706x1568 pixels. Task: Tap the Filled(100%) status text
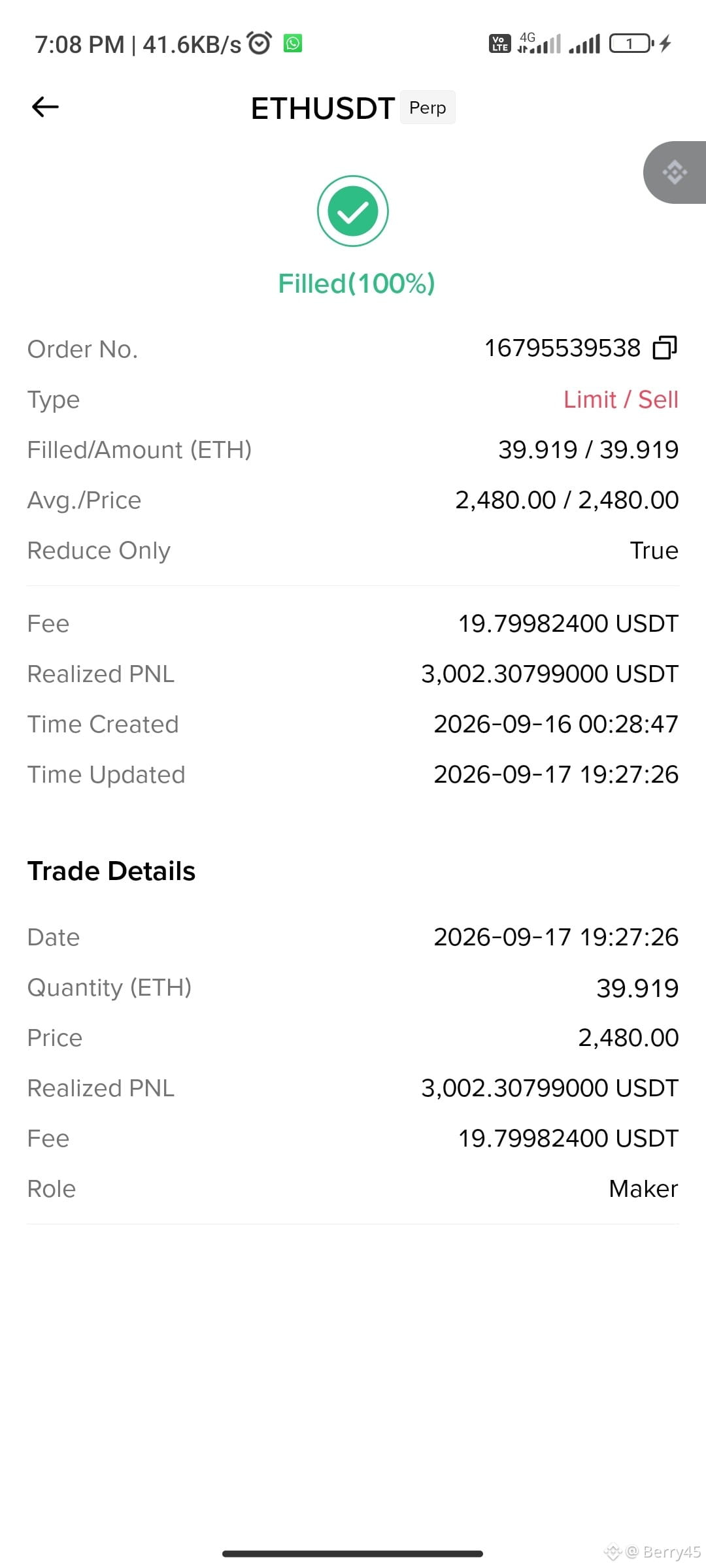coord(356,284)
